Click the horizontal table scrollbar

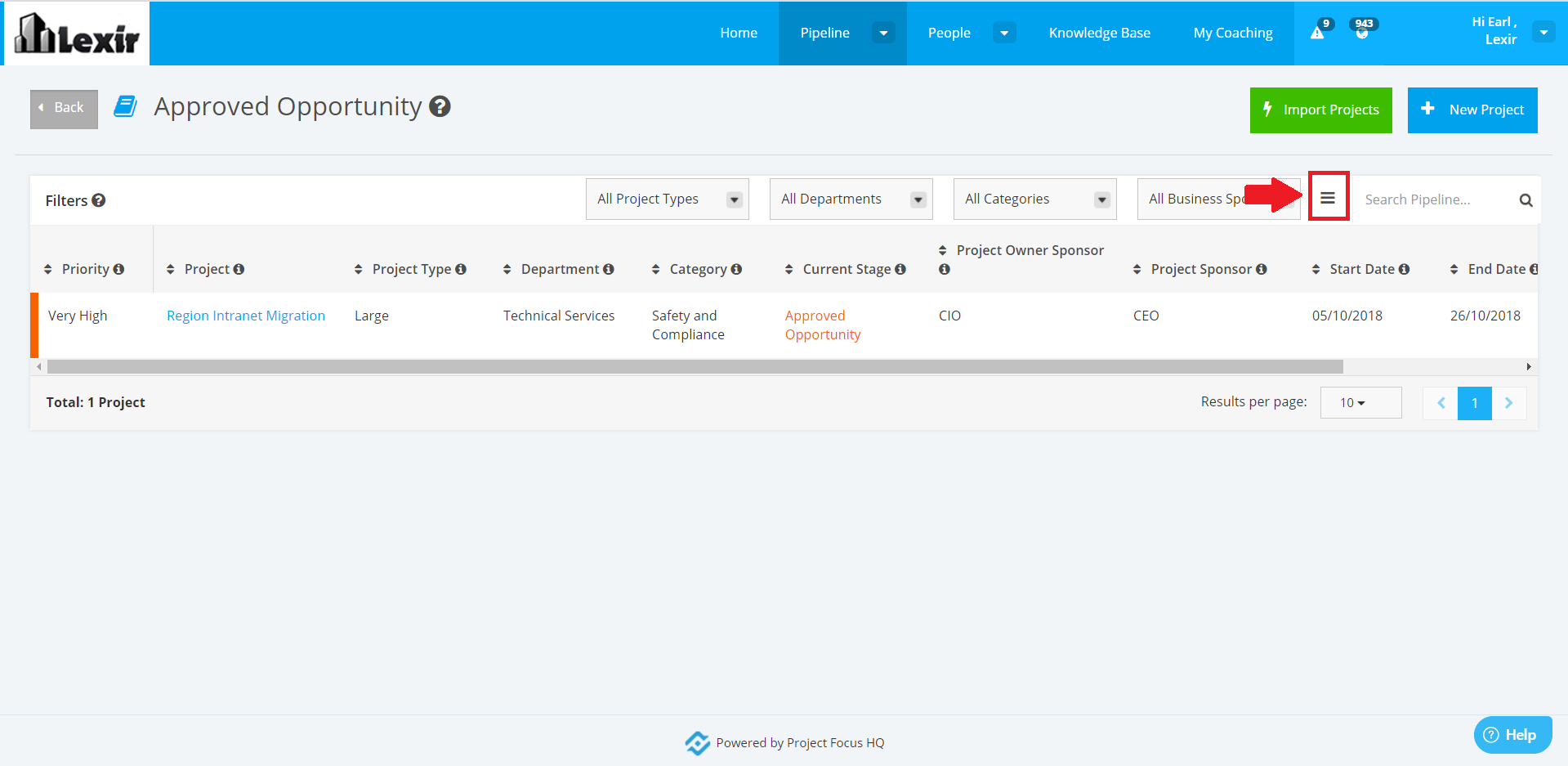(695, 367)
